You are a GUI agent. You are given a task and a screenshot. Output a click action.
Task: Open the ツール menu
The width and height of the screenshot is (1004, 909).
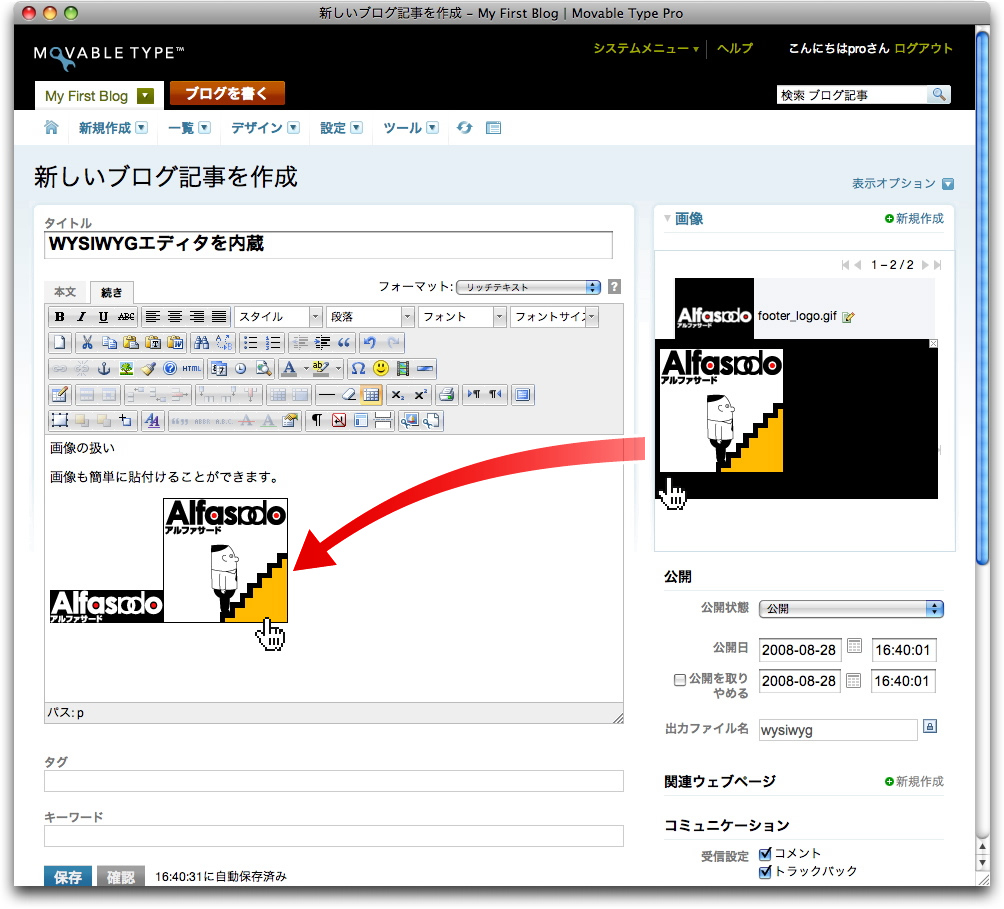click(410, 128)
